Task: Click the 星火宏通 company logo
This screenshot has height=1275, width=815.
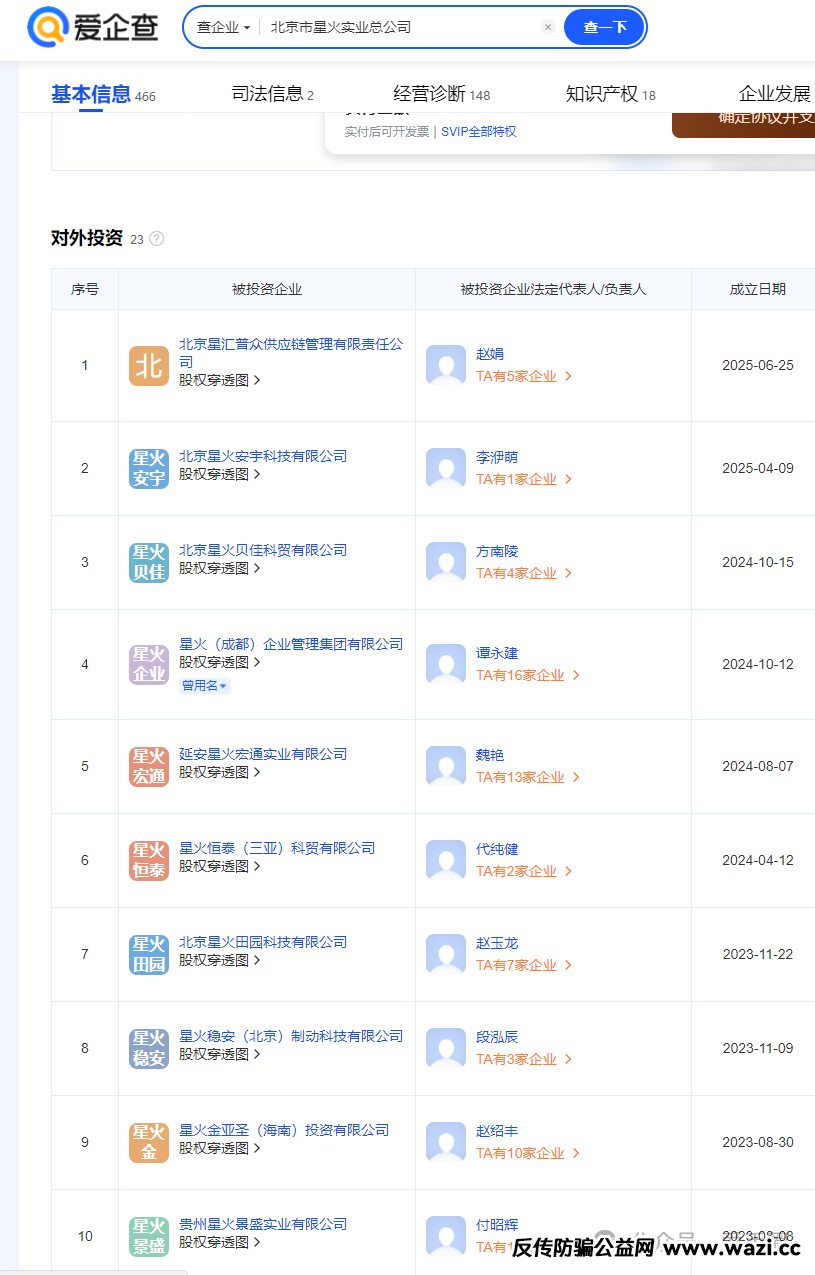Action: (x=149, y=766)
